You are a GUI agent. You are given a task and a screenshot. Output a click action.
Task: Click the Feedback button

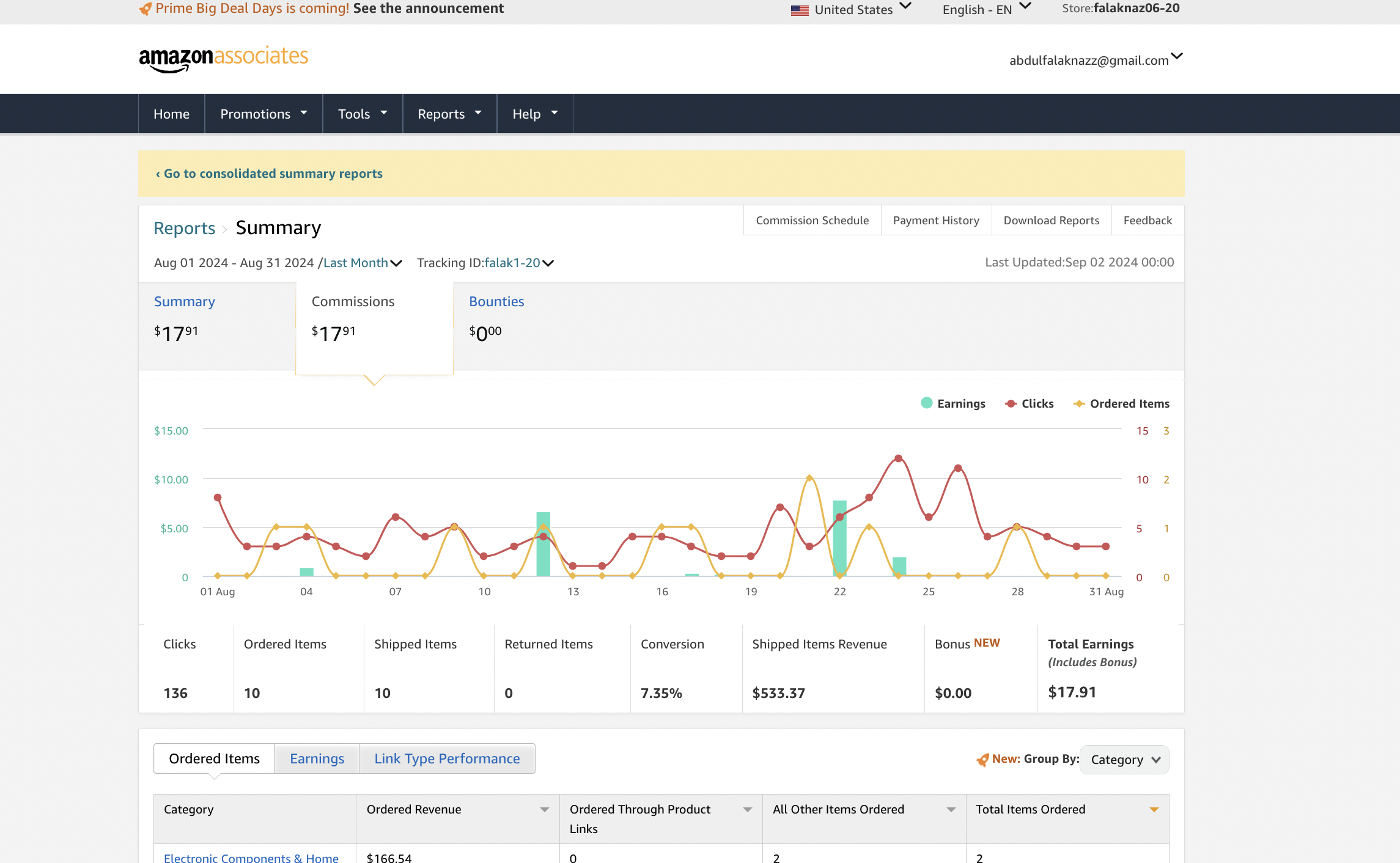point(1148,220)
